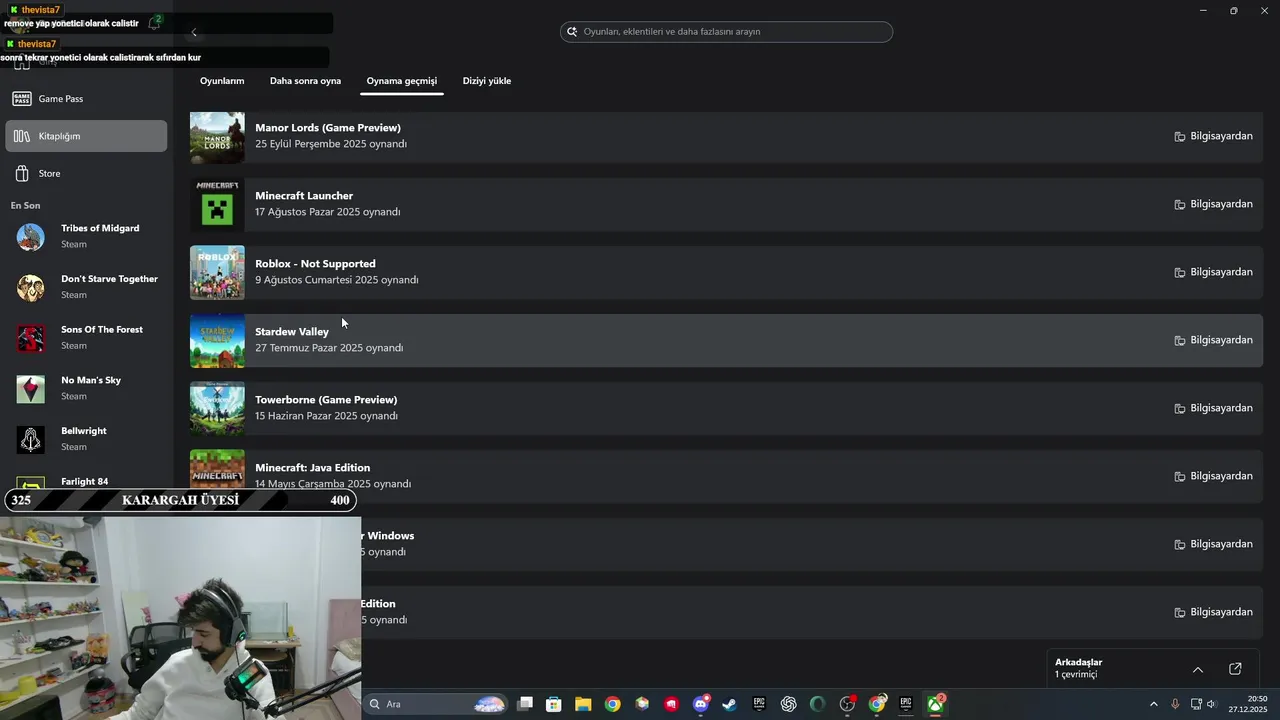1280x720 pixels.
Task: Open Sons Of The Forest from recent list
Action: [86, 338]
